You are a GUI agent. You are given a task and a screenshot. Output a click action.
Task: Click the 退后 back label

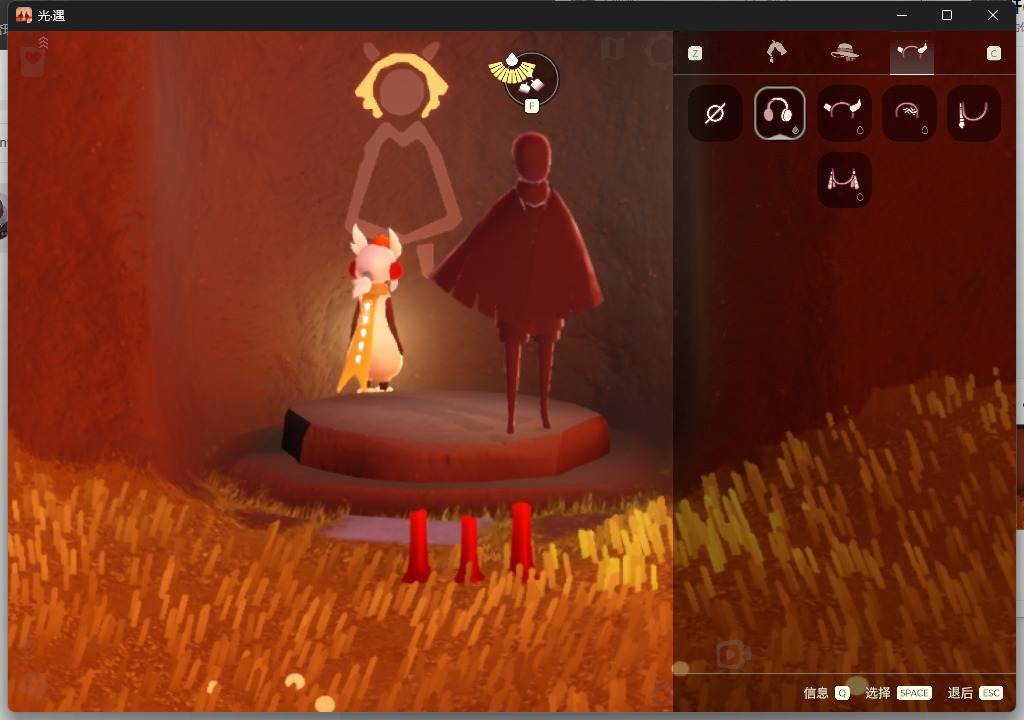(960, 693)
